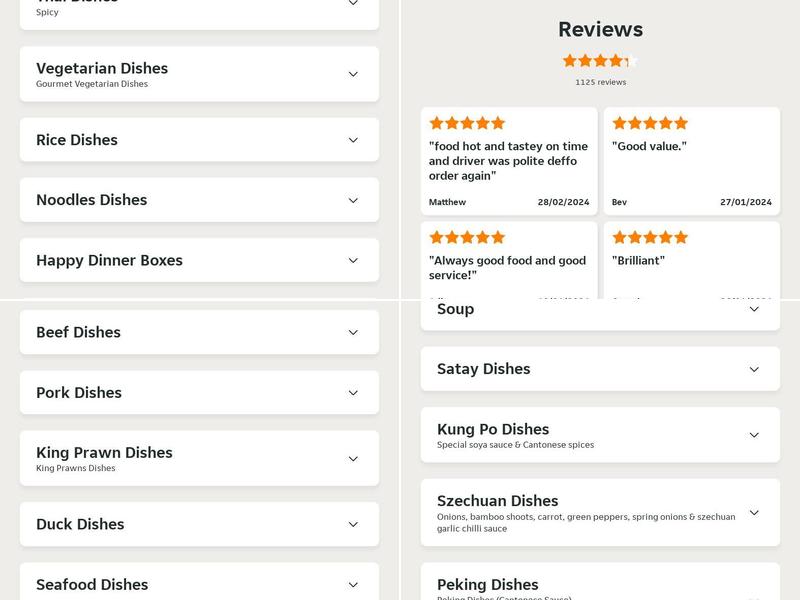Open the Peking Dishes section
Image resolution: width=800 pixels, height=600 pixels.
(x=600, y=585)
